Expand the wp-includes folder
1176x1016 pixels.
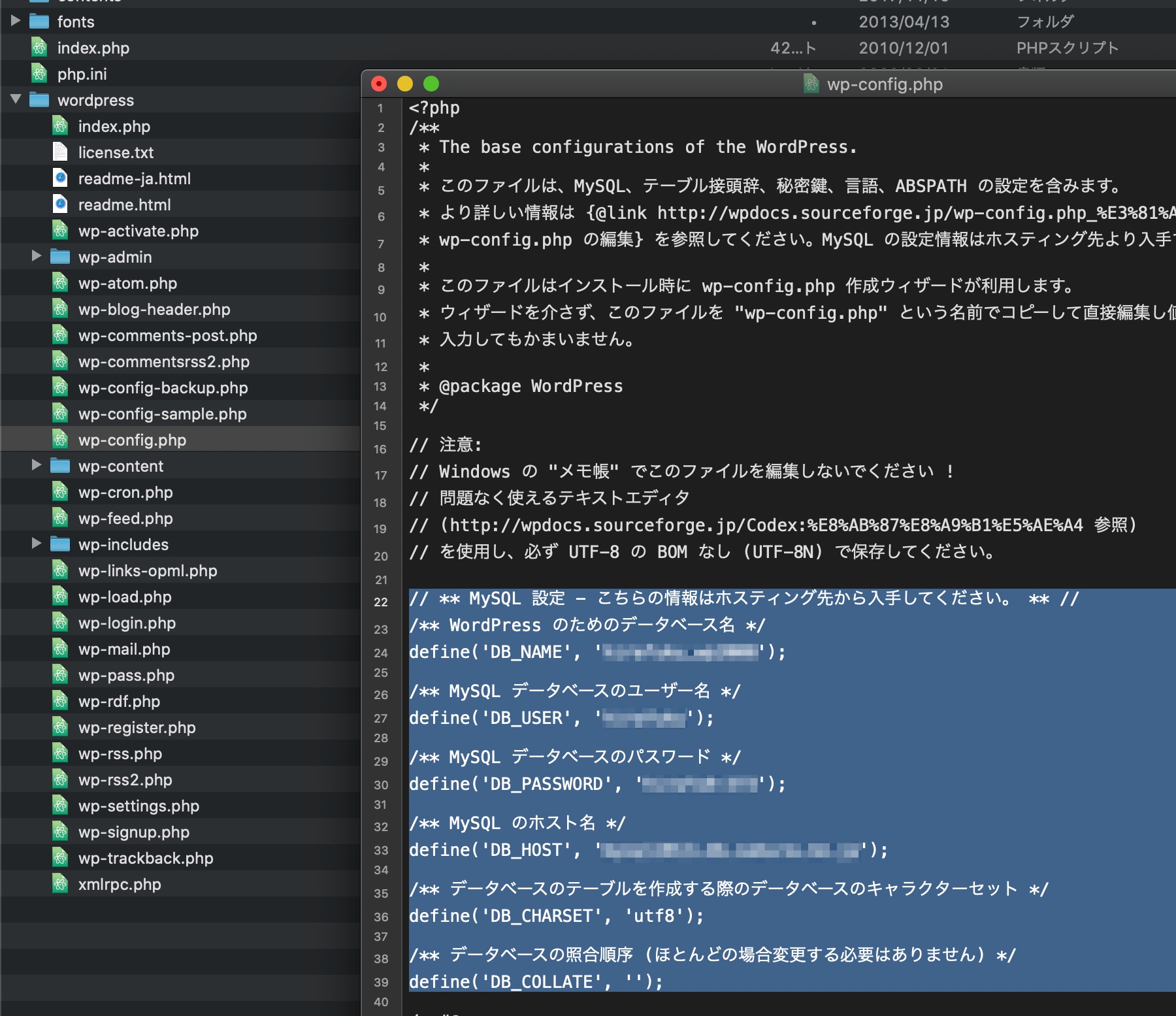[37, 544]
